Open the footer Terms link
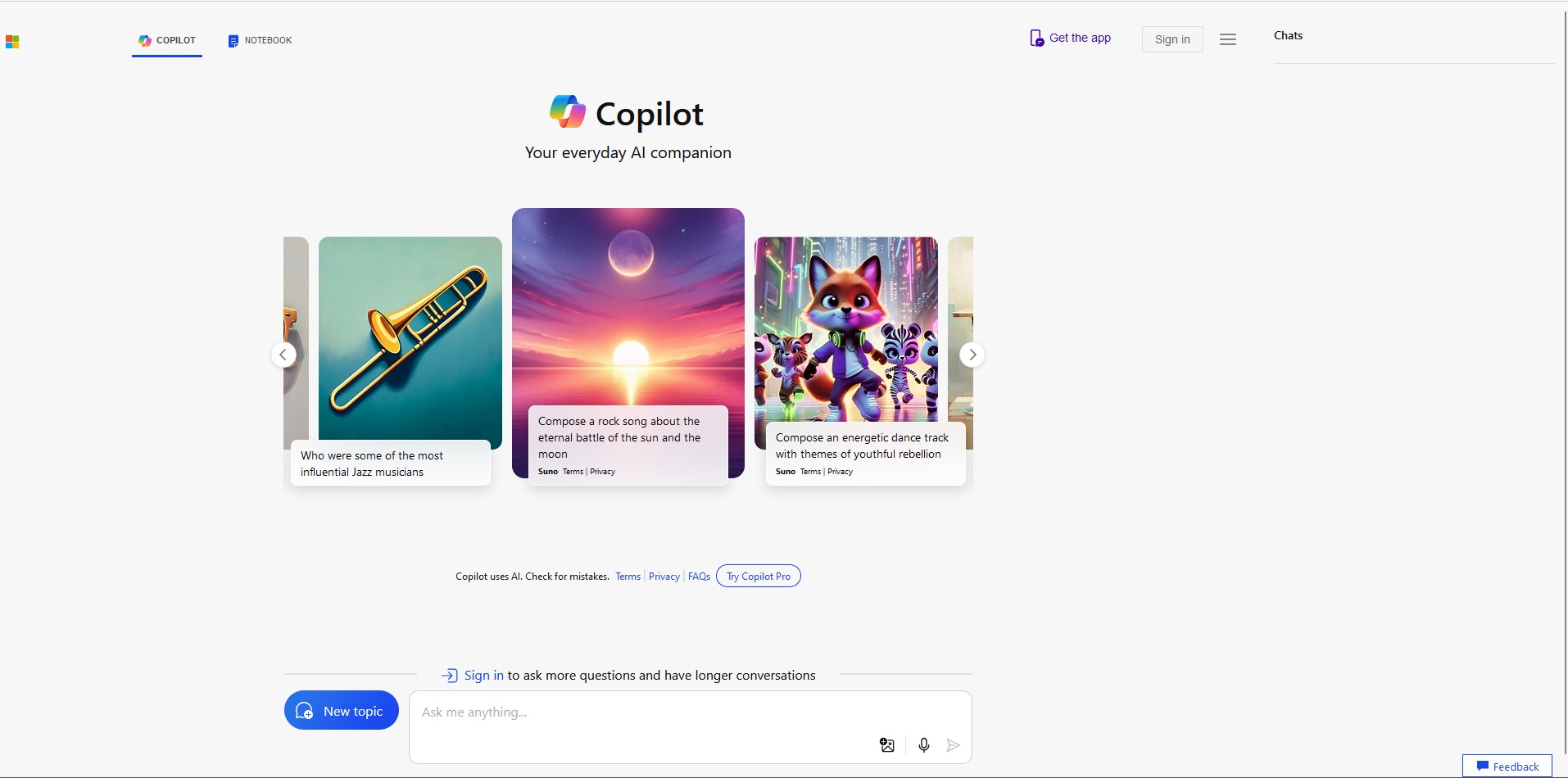Viewport: 1568px width, 778px height. 628,577
